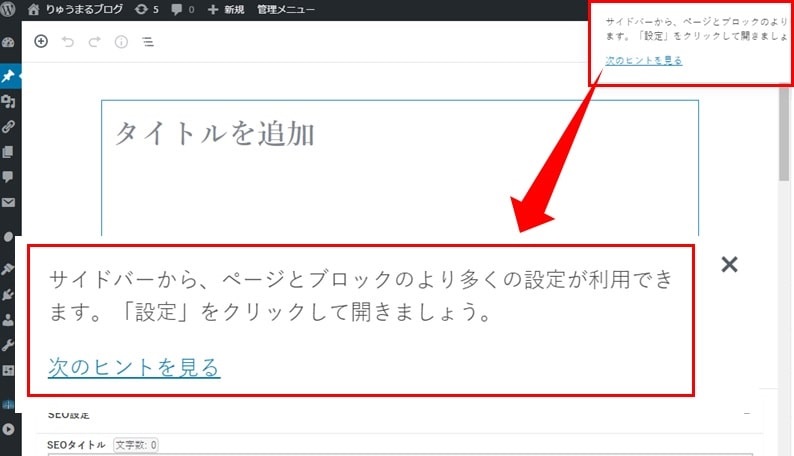Click 次のヒントを見る in small tip popup

(x=644, y=60)
